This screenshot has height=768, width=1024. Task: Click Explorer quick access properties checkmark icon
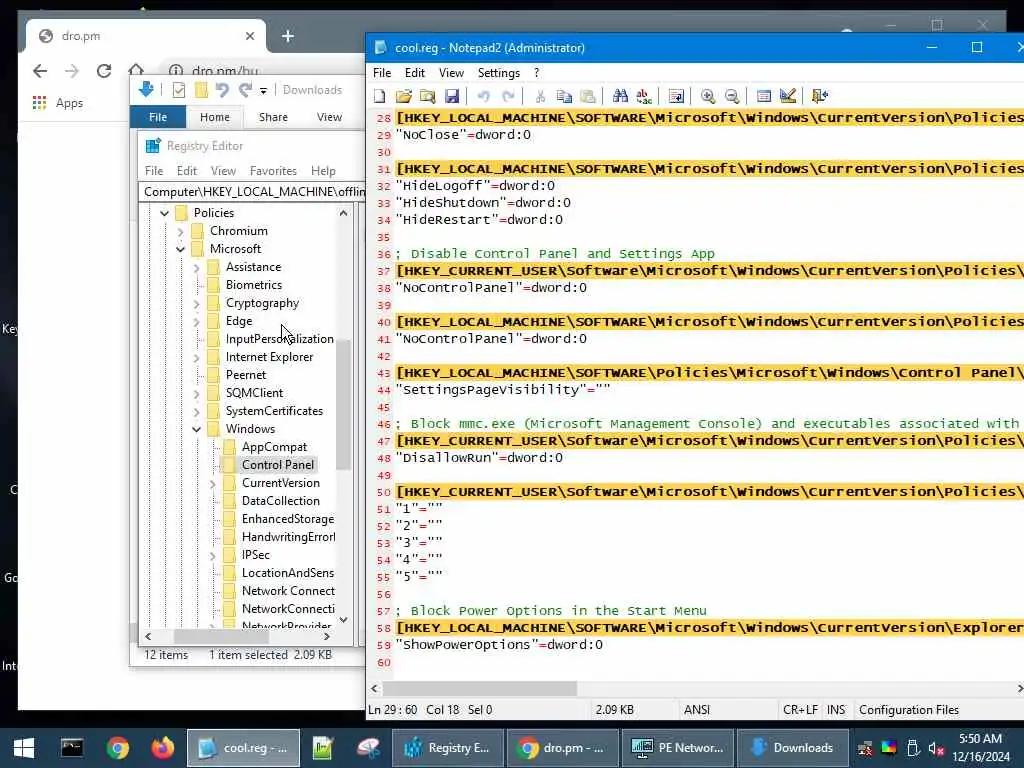point(178,90)
